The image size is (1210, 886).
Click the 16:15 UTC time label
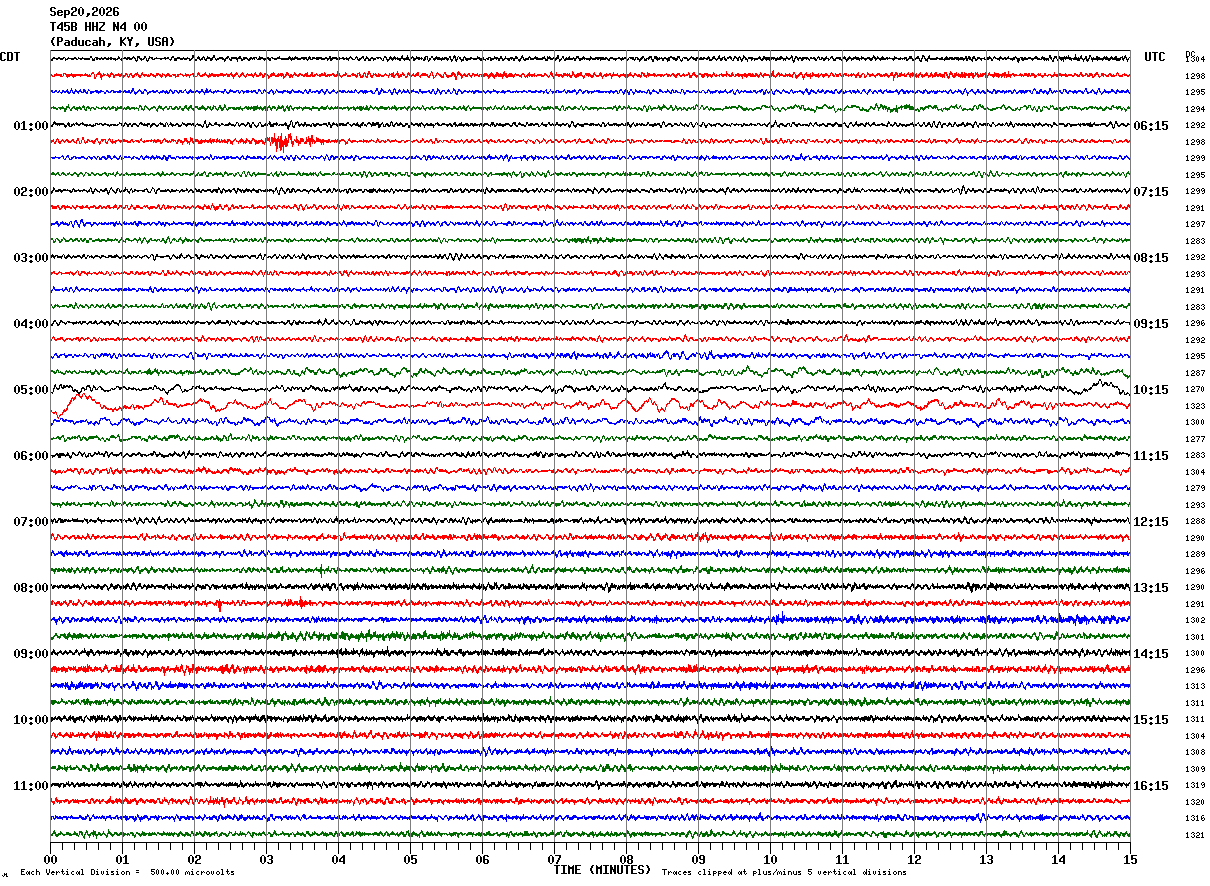1151,786
